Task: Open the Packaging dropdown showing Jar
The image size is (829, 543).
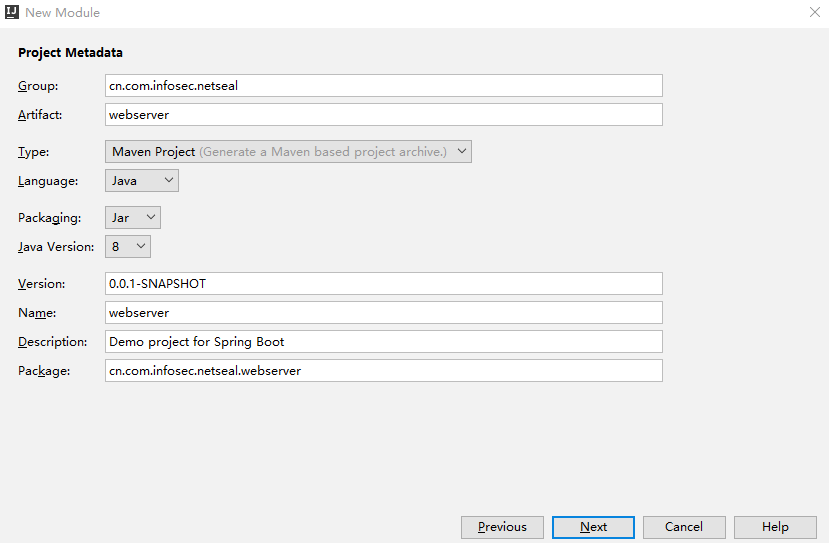Action: [133, 218]
